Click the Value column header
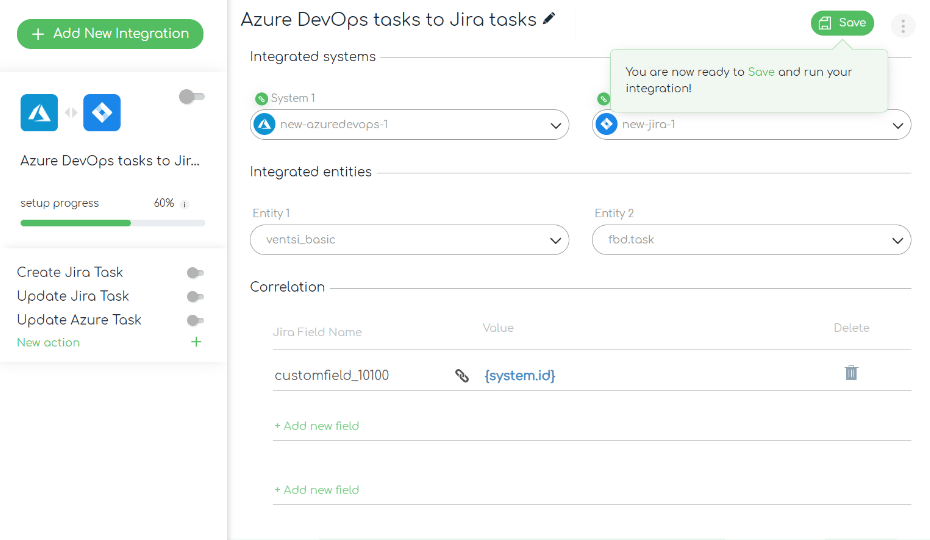 (498, 328)
